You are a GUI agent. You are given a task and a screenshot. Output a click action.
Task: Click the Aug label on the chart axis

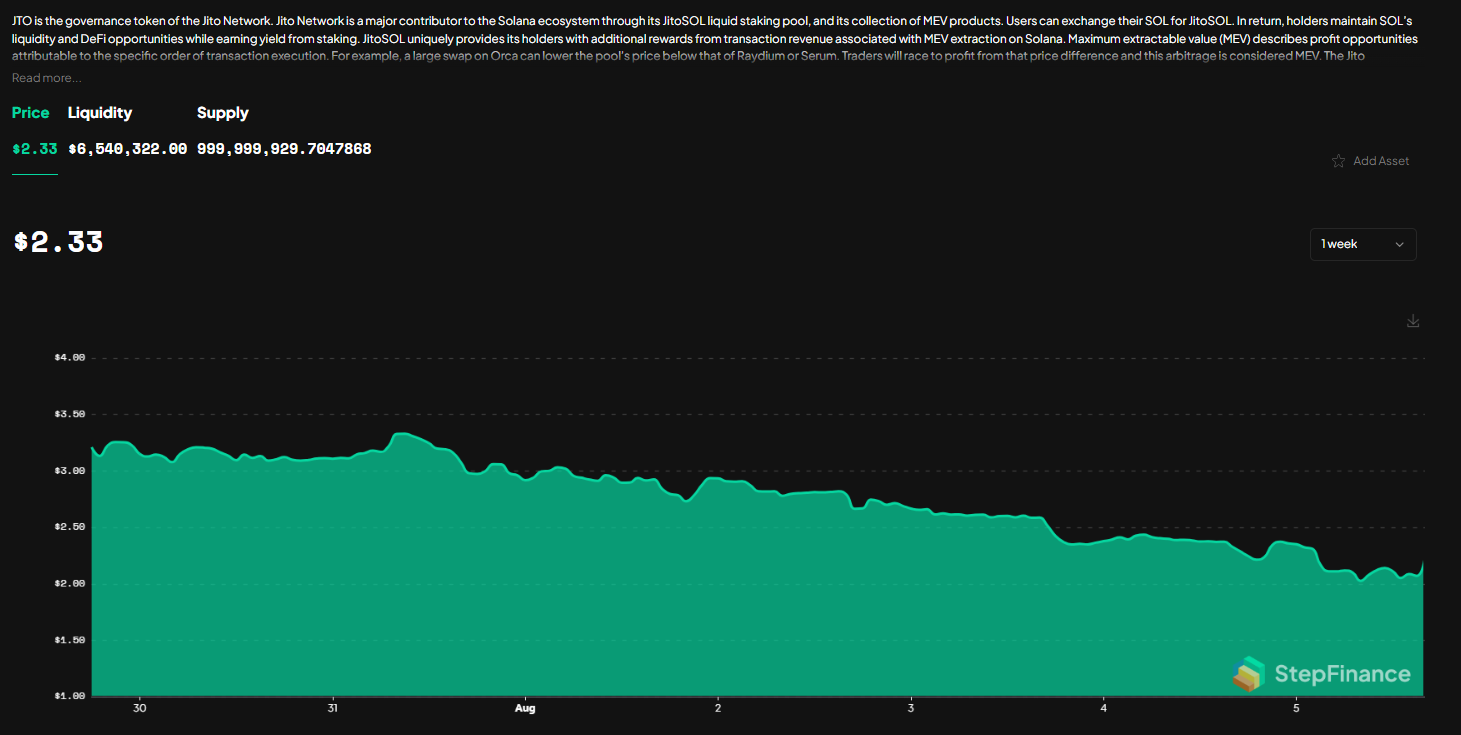pos(525,707)
